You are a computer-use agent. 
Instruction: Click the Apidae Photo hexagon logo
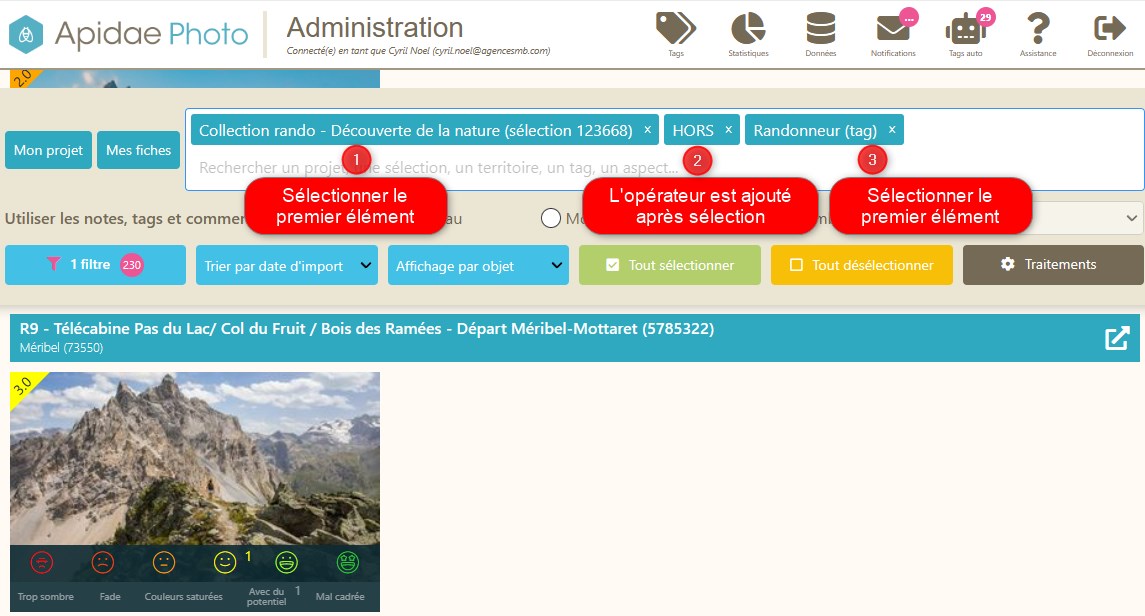tap(26, 34)
